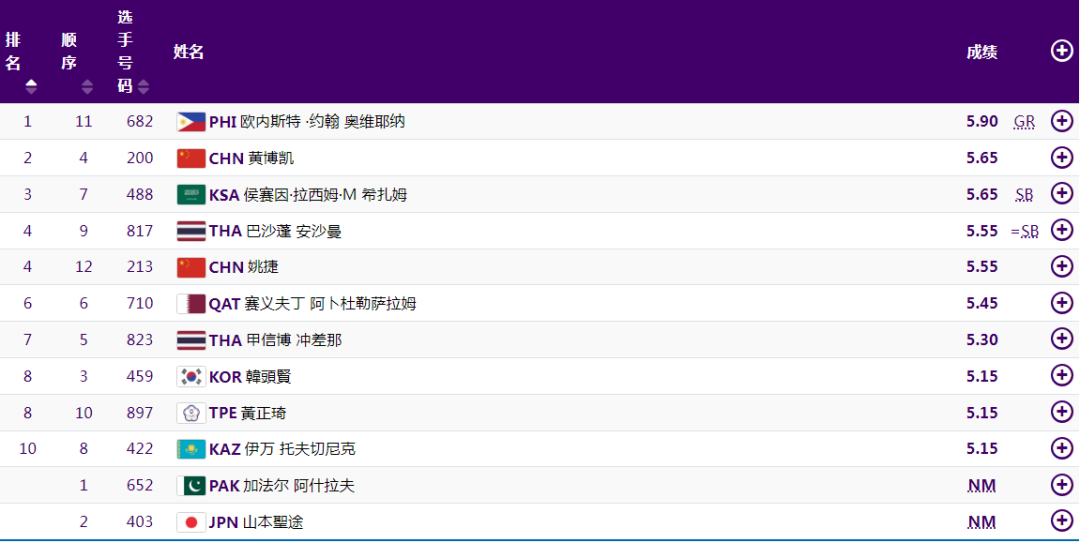Expand details for KOR 韓頭賢 row

pyautogui.click(x=1061, y=376)
